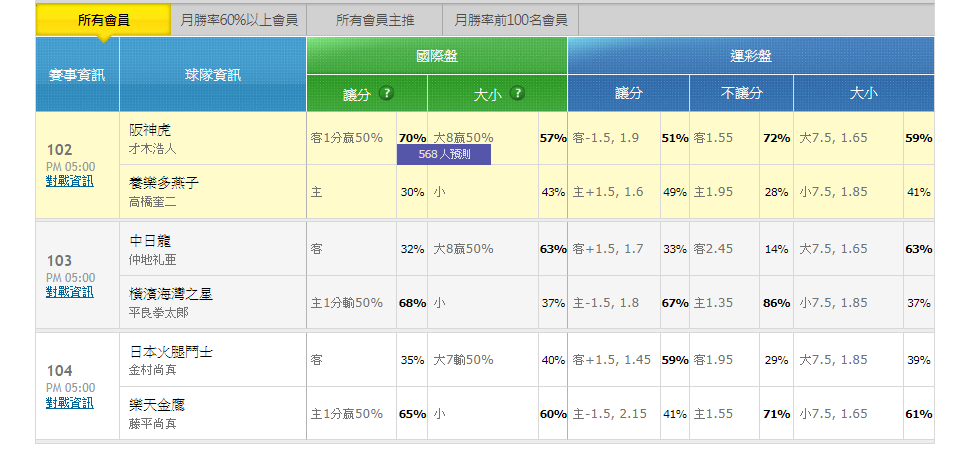Open 對戰資訊 link for game 102
Viewport: 969px width, 473px height.
pyautogui.click(x=70, y=181)
